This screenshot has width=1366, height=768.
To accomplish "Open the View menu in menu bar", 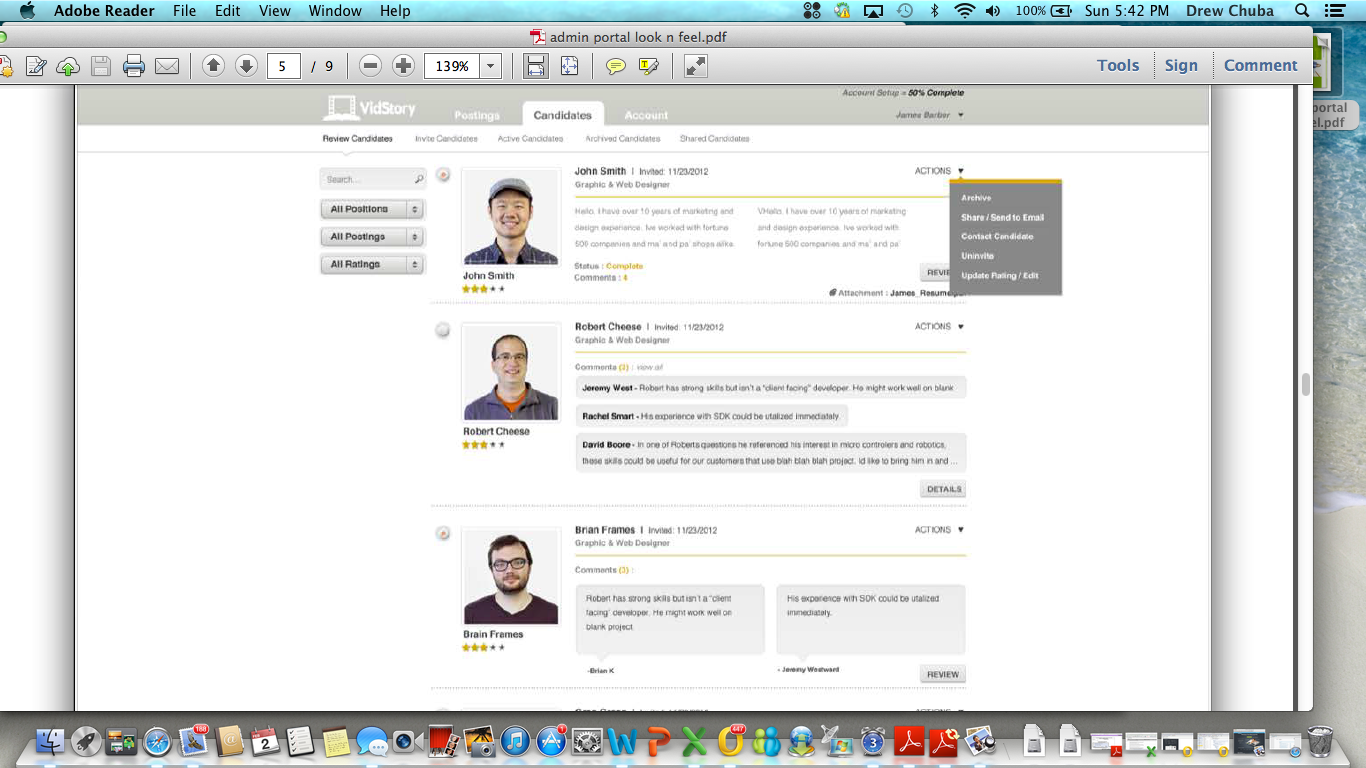I will pos(274,11).
